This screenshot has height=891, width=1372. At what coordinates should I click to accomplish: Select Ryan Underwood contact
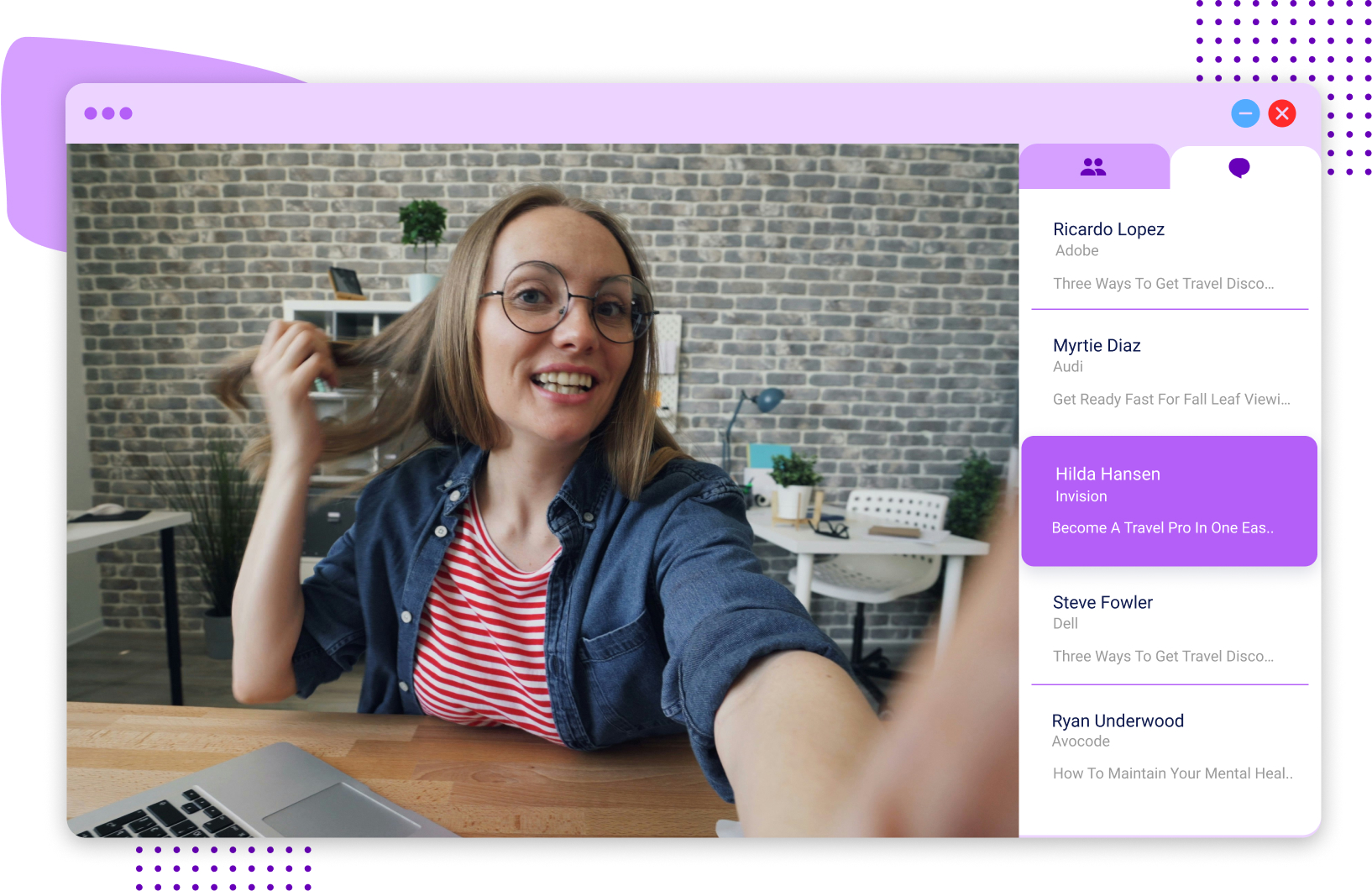pyautogui.click(x=1118, y=721)
